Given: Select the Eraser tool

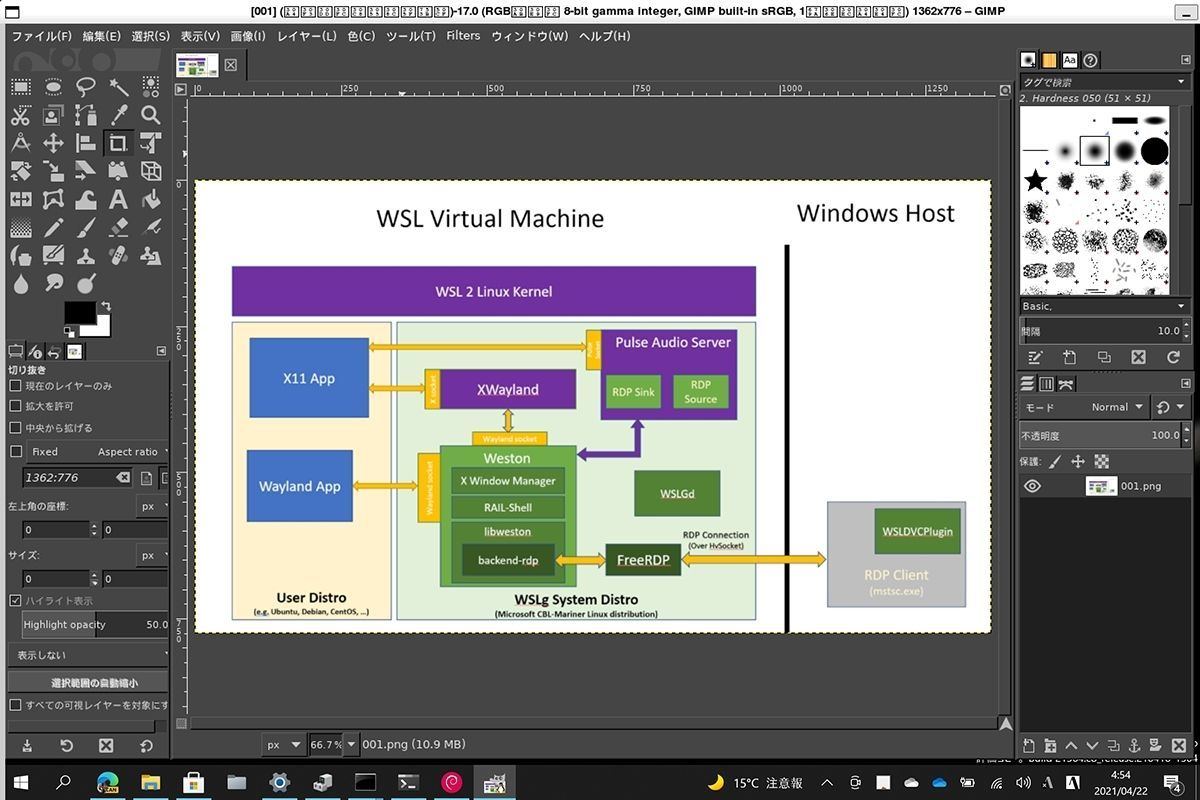Looking at the screenshot, I should pos(118,227).
